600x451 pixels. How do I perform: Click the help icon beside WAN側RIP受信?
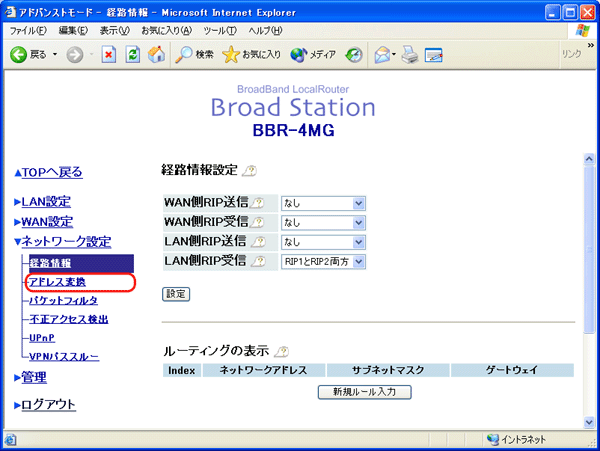(x=258, y=222)
